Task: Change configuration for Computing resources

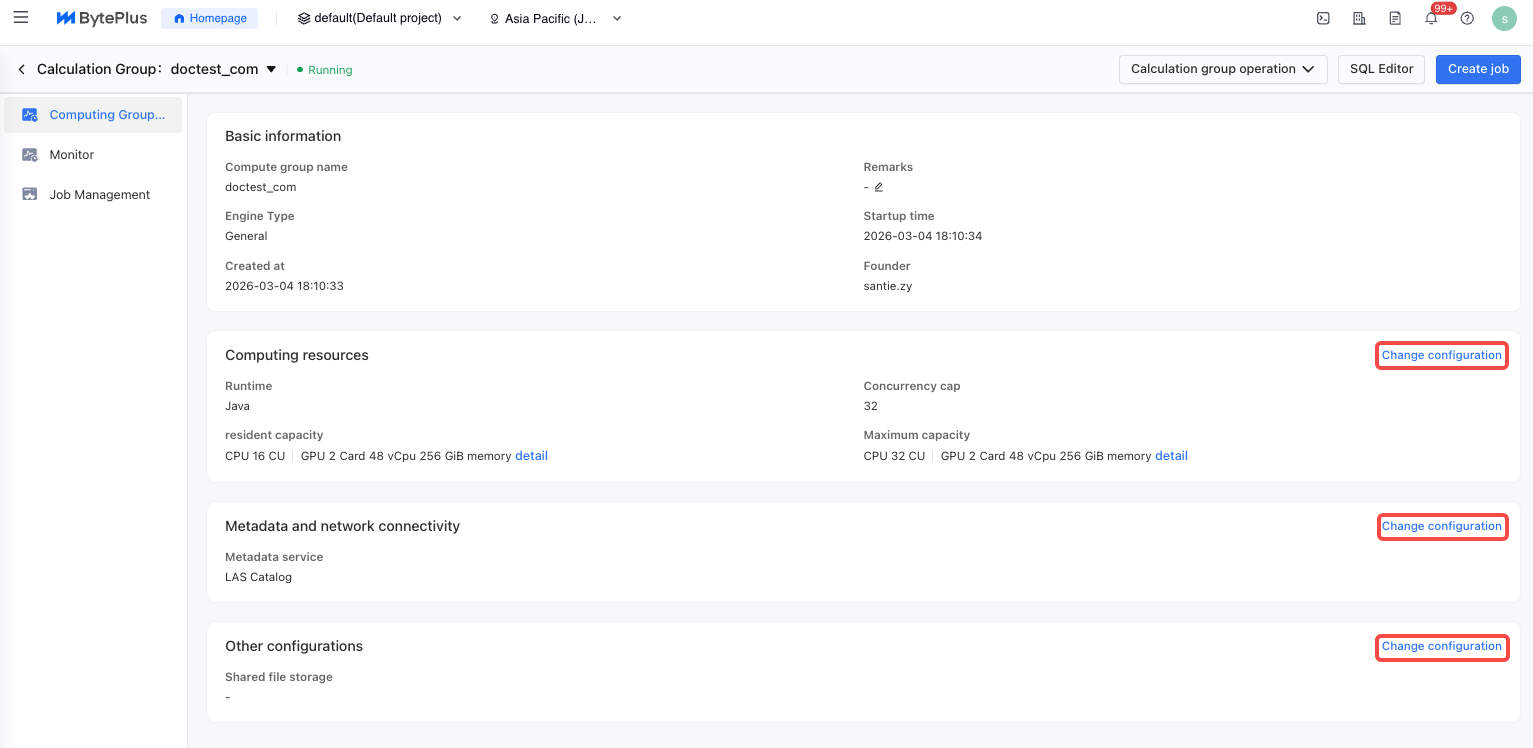Action: [1441, 355]
